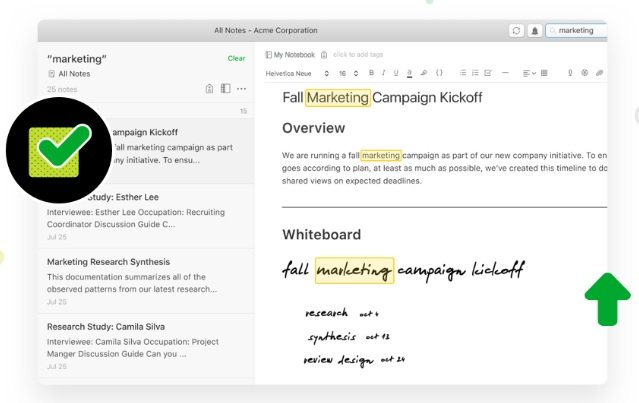This screenshot has width=639, height=403.
Task: Click the Overview heading
Action: click(x=313, y=128)
